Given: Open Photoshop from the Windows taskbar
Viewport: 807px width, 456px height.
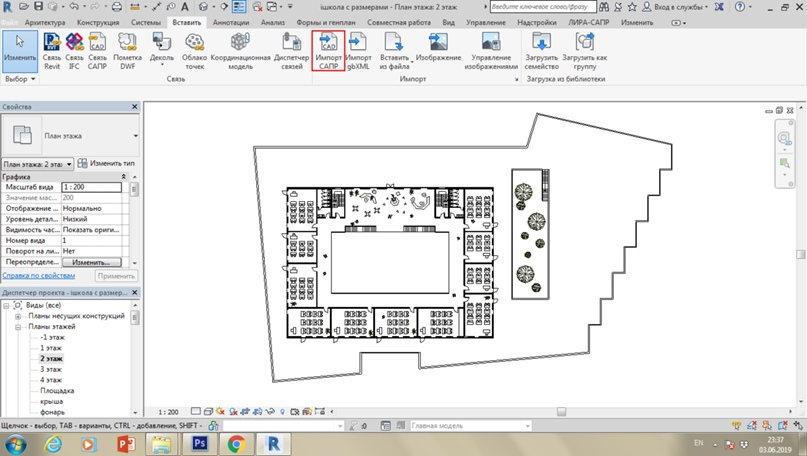Looking at the screenshot, I should [x=199, y=443].
